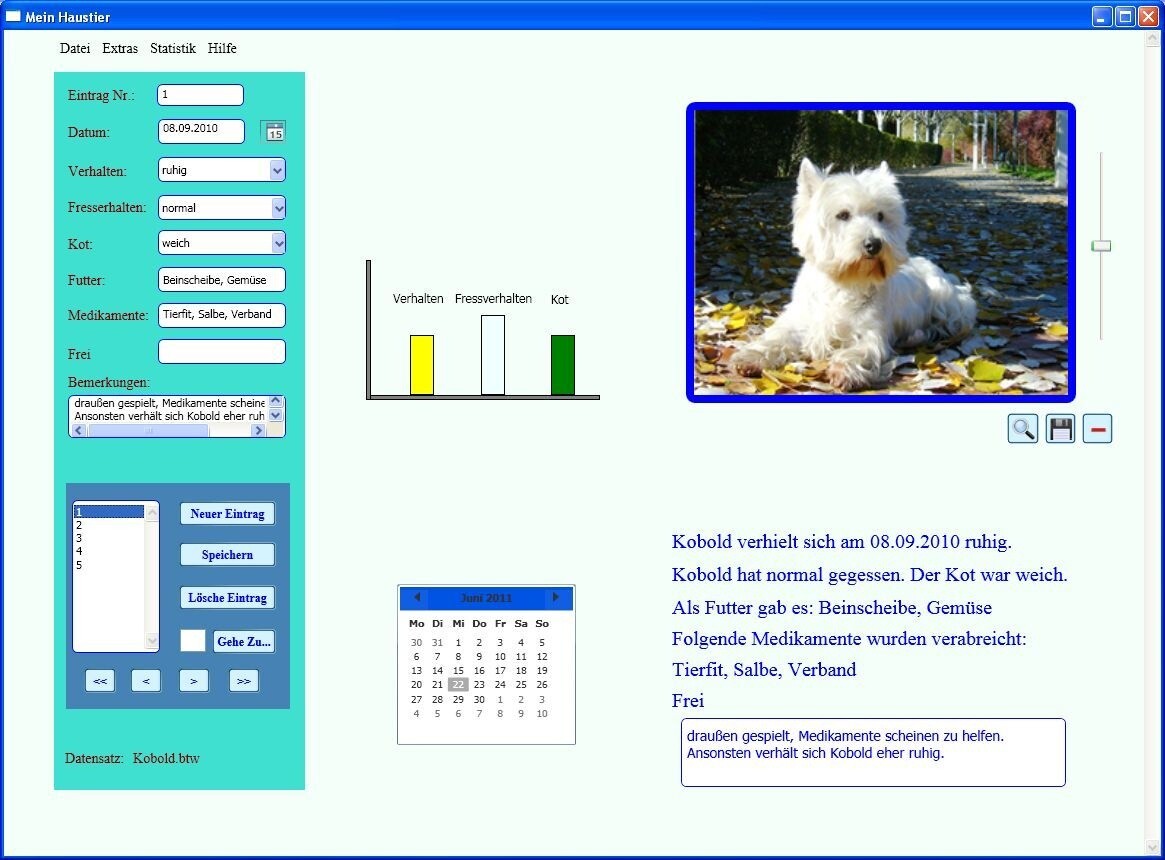This screenshot has width=1165, height=860.
Task: Go to next entry with > button
Action: tap(194, 681)
